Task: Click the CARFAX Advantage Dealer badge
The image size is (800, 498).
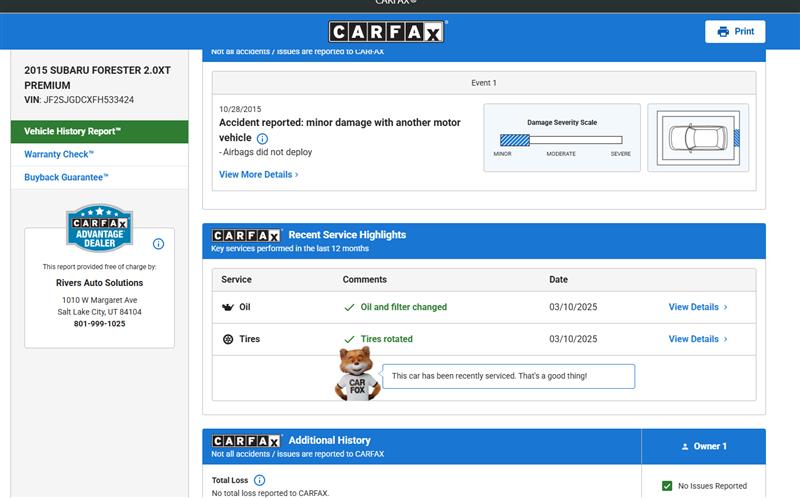Action: (99, 229)
